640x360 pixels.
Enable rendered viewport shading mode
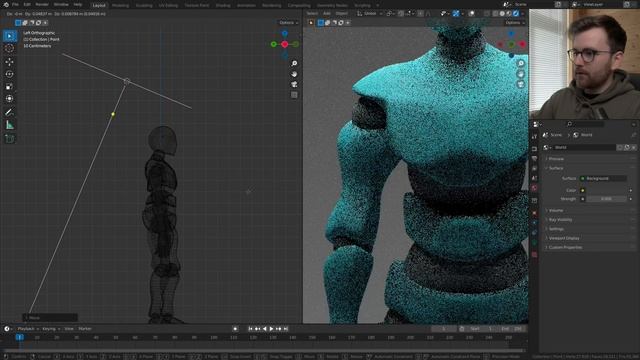click(x=516, y=13)
